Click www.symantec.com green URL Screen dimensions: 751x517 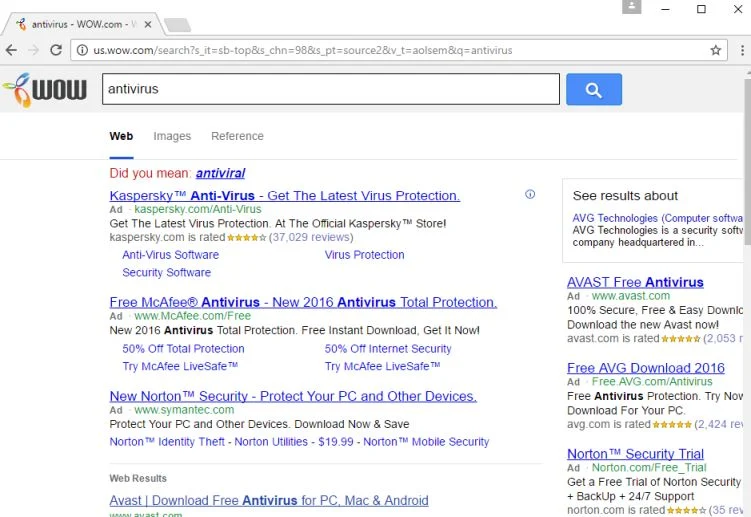point(184,410)
